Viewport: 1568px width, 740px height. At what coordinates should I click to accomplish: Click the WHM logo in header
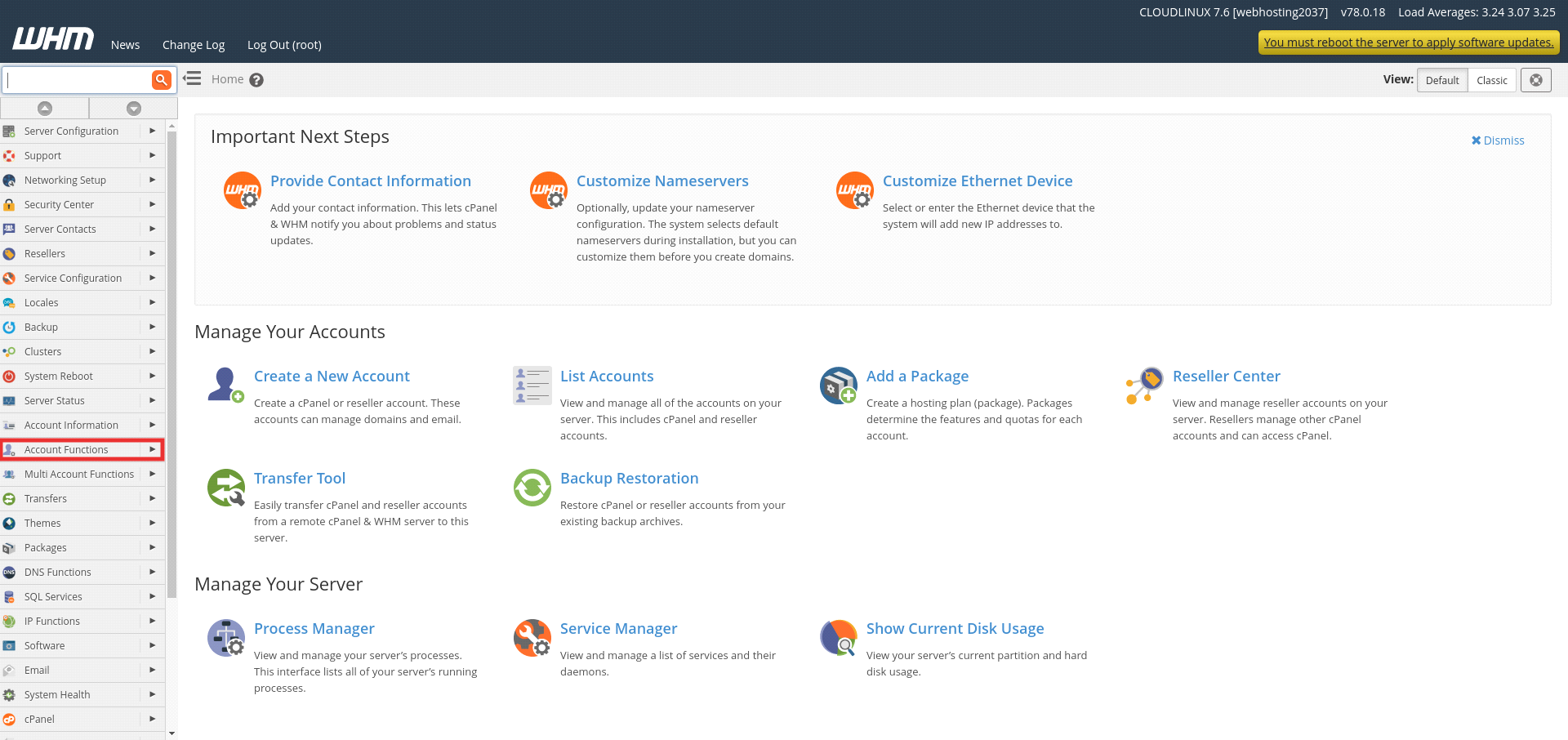coord(53,38)
